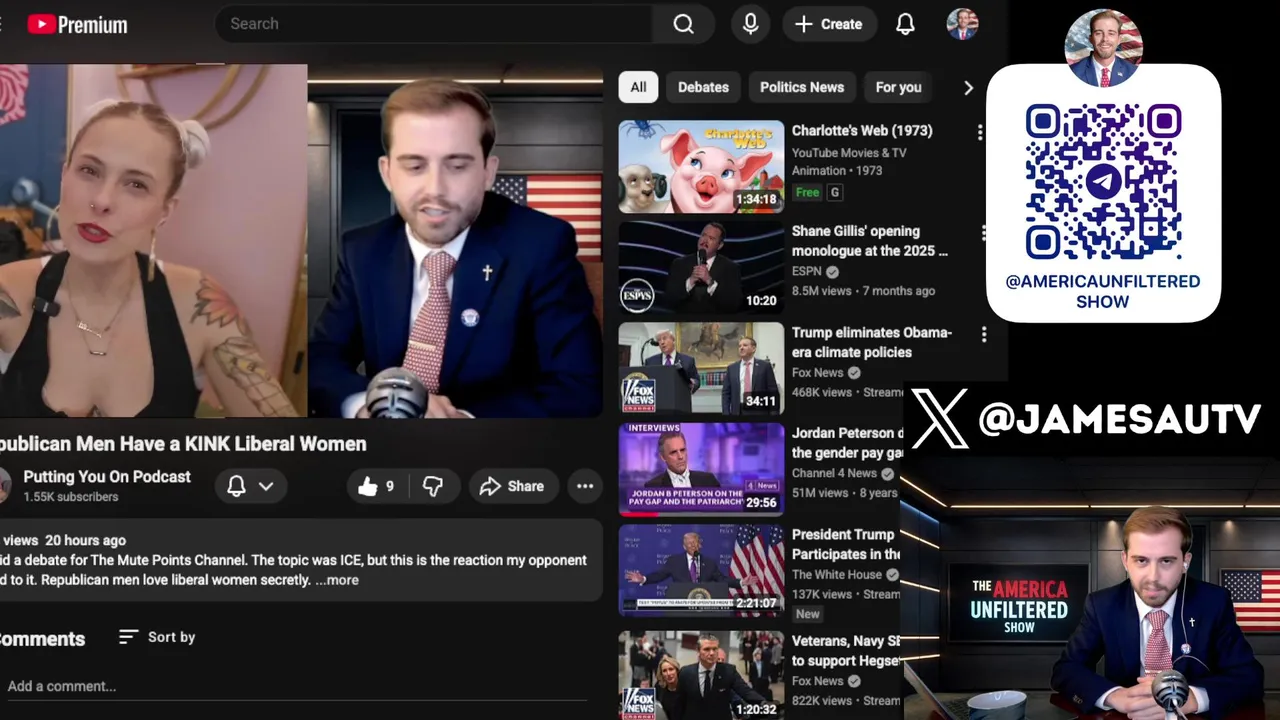Select the Debates filter chip

pyautogui.click(x=703, y=87)
